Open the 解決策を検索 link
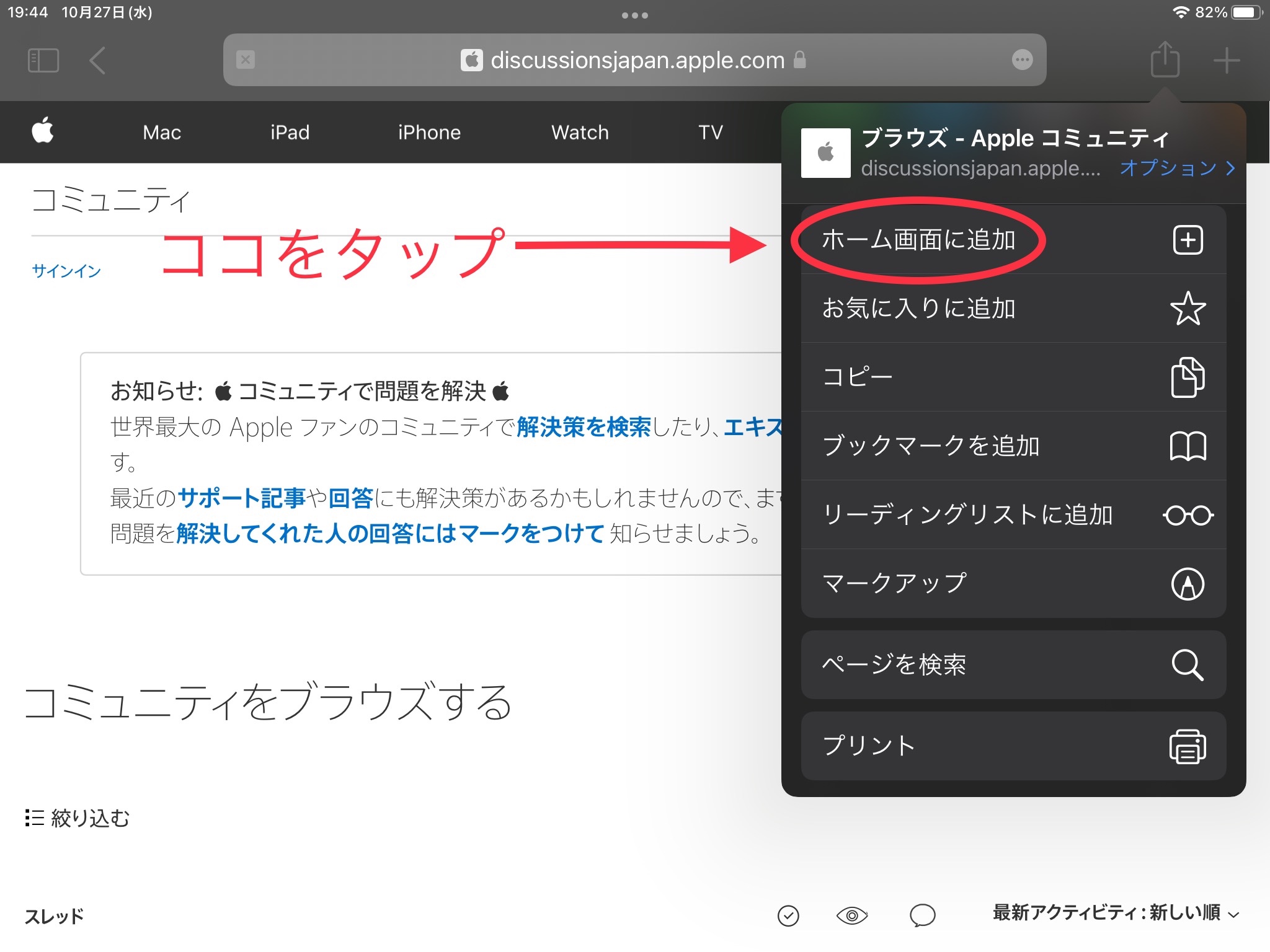 pyautogui.click(x=584, y=427)
